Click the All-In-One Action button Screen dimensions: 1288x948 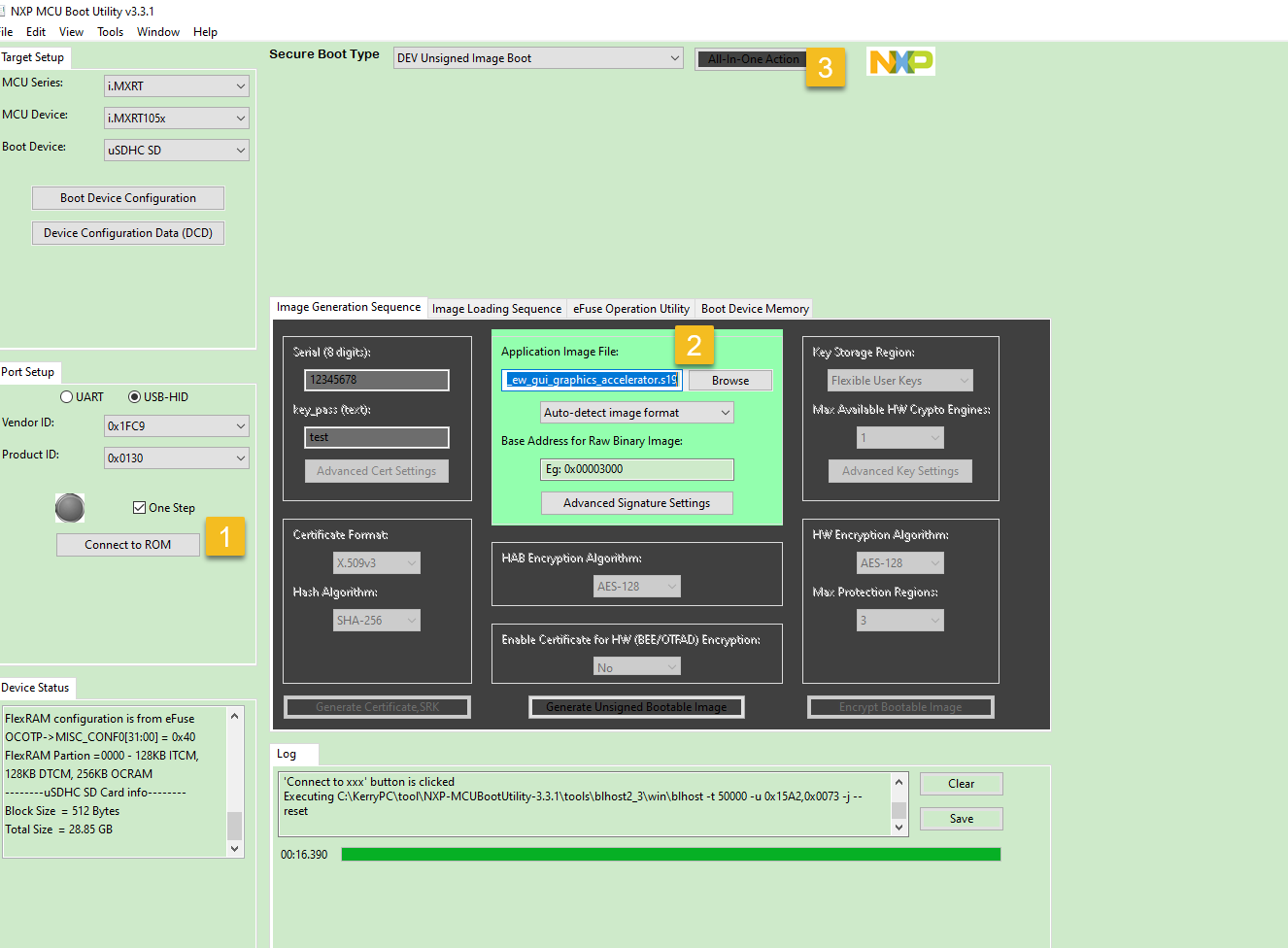(752, 59)
